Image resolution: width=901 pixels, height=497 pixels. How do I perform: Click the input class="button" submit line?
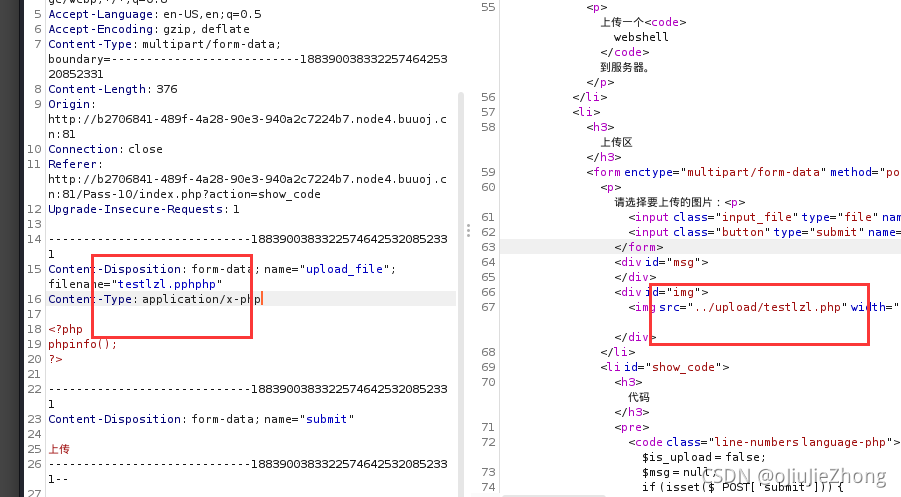click(764, 232)
